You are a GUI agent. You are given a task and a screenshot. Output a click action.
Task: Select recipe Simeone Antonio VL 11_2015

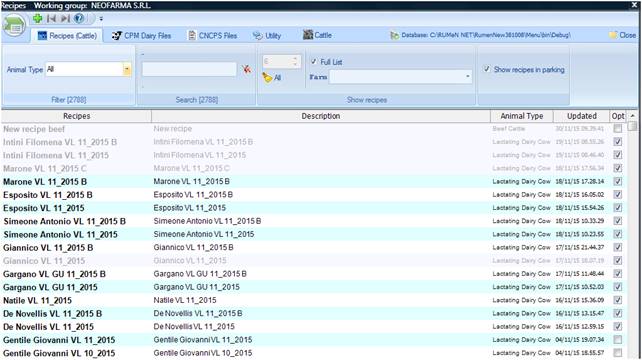(x=60, y=234)
